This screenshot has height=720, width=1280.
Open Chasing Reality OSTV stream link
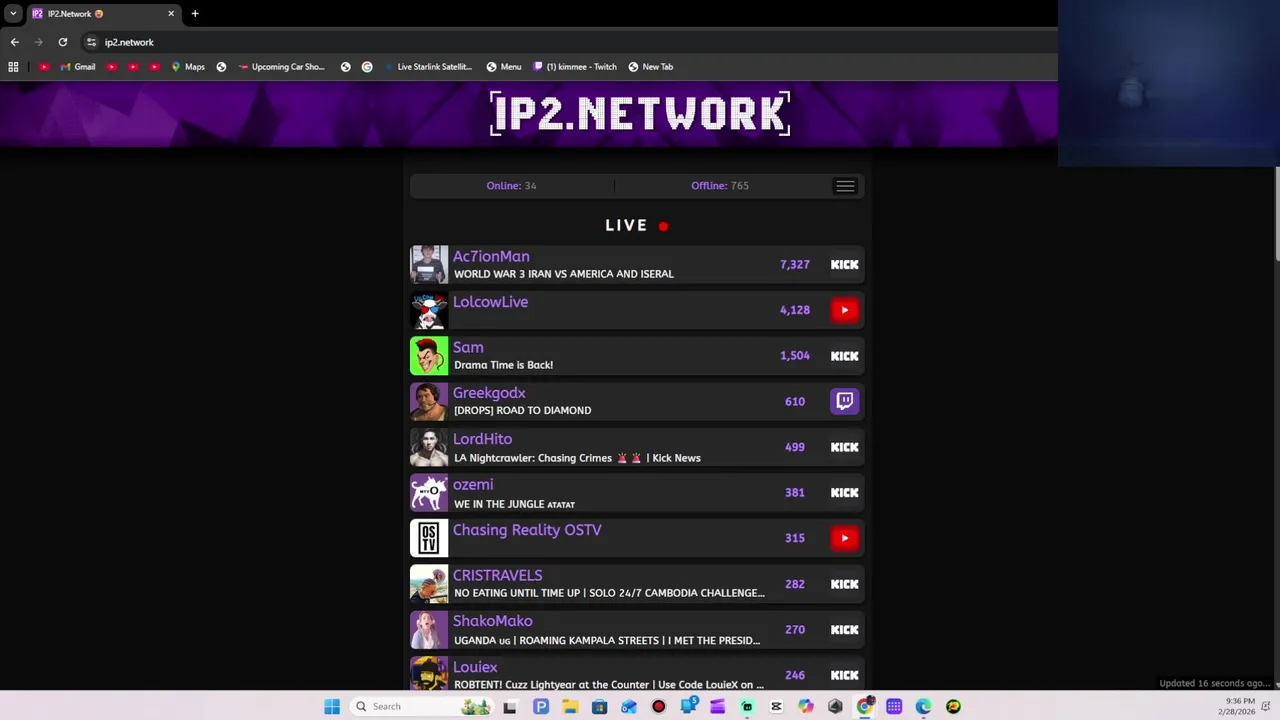coord(527,530)
